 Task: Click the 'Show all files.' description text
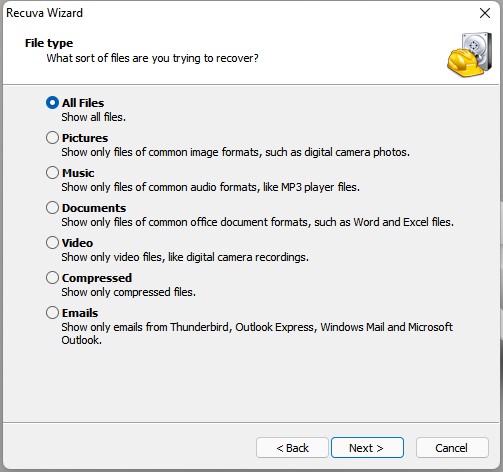(94, 117)
